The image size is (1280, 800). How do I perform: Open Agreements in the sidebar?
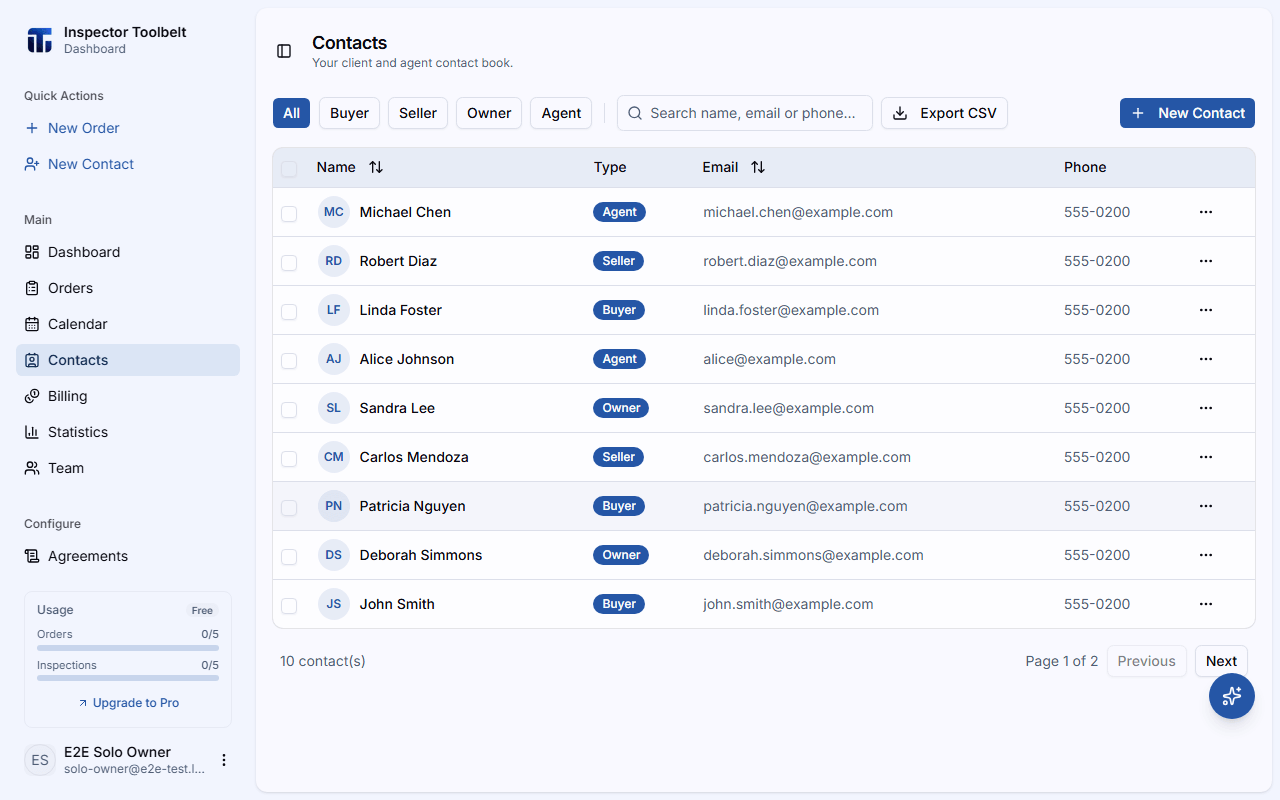[x=128, y=556]
